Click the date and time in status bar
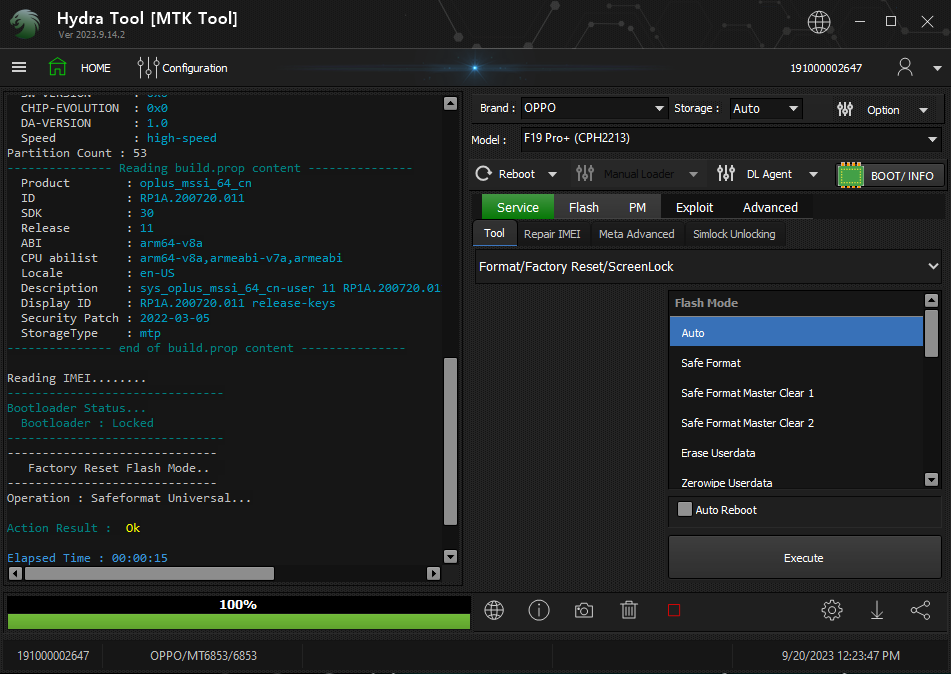 (x=841, y=656)
